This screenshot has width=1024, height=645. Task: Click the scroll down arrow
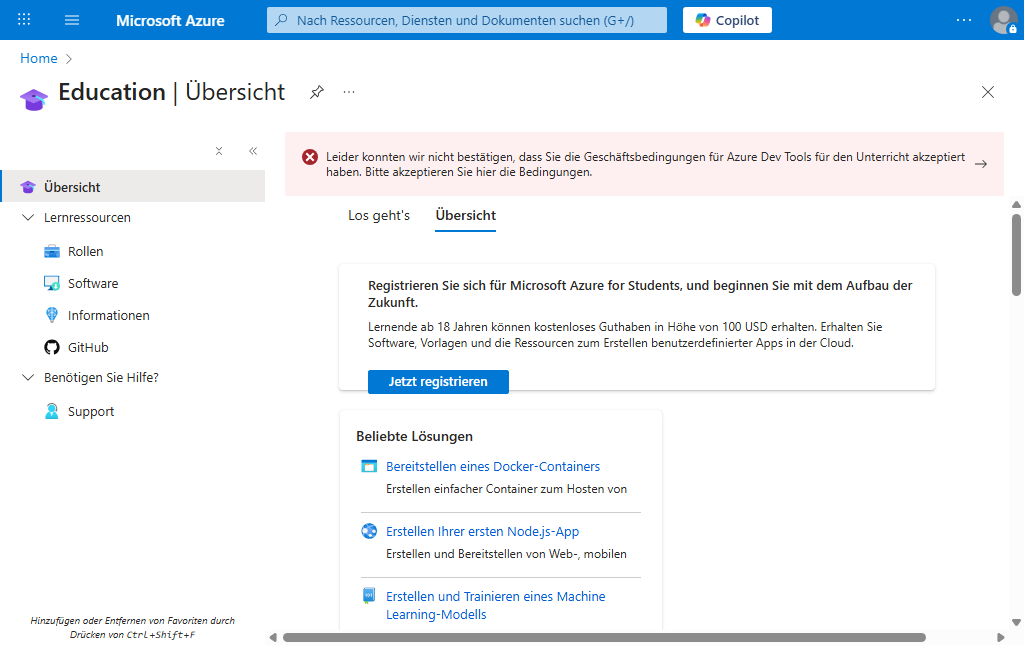[1016, 623]
